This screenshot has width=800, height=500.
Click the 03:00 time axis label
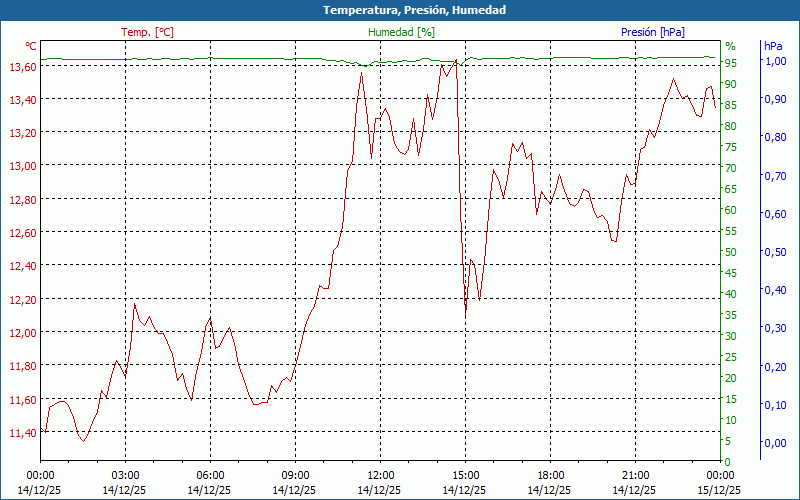pos(125,475)
